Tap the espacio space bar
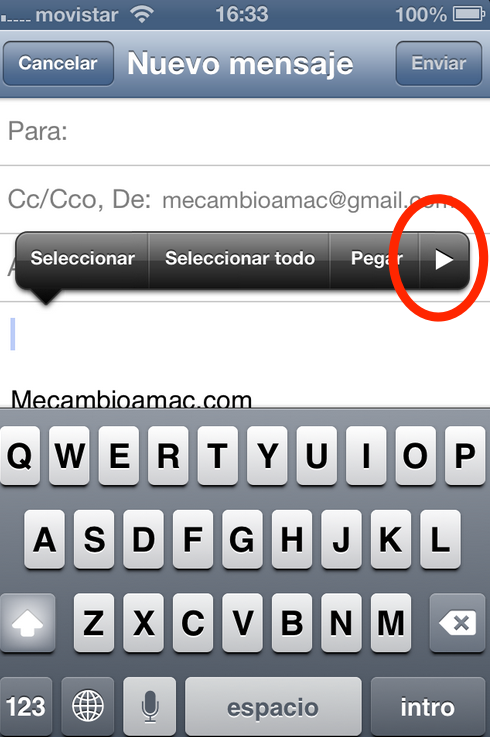This screenshot has width=490, height=737. pyautogui.click(x=273, y=706)
